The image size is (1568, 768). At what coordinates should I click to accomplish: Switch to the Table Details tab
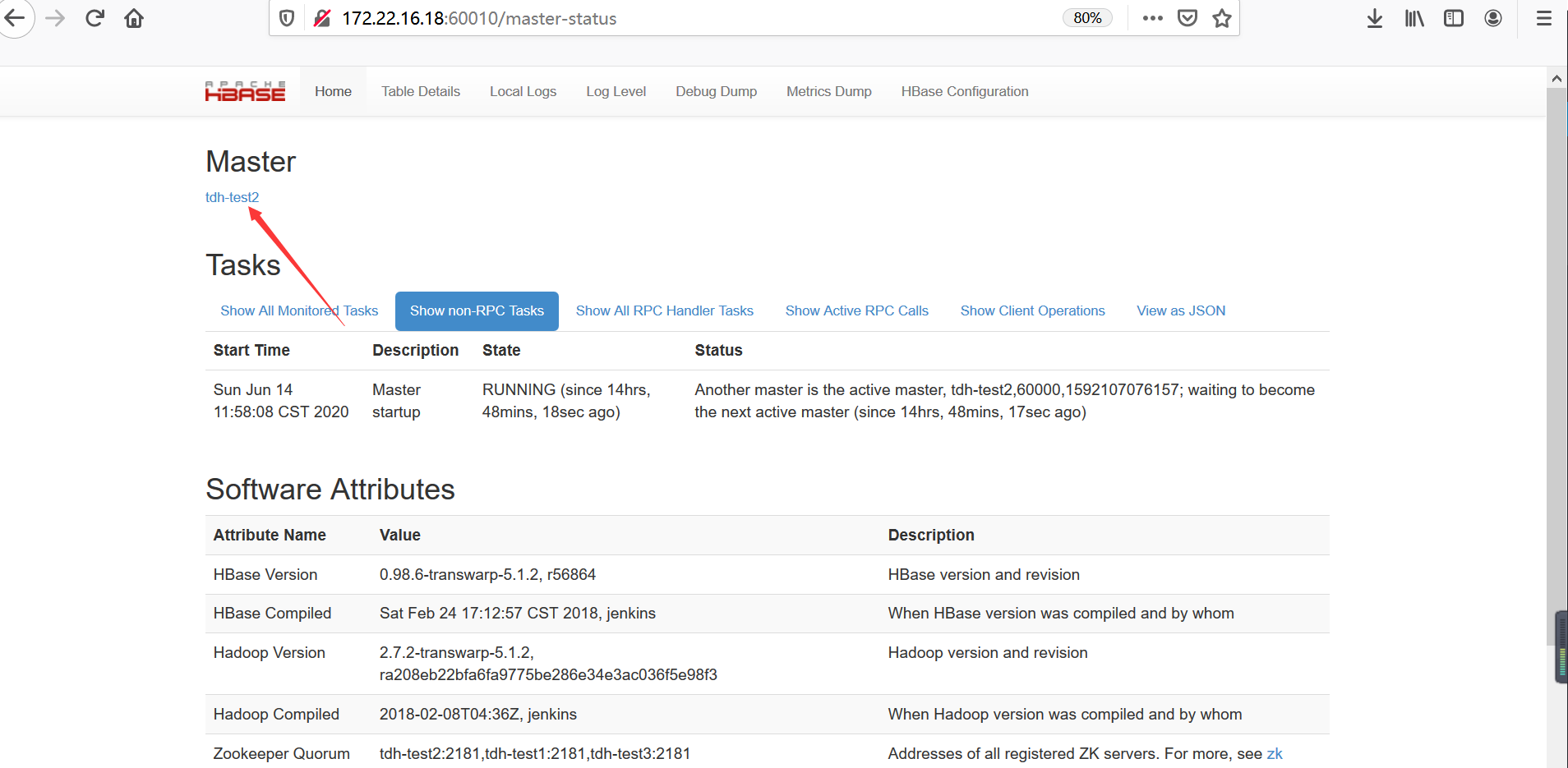pos(420,91)
